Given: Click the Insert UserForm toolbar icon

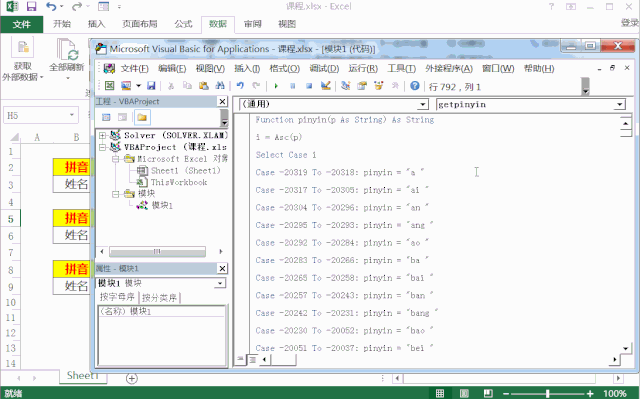Looking at the screenshot, I should (x=126, y=86).
